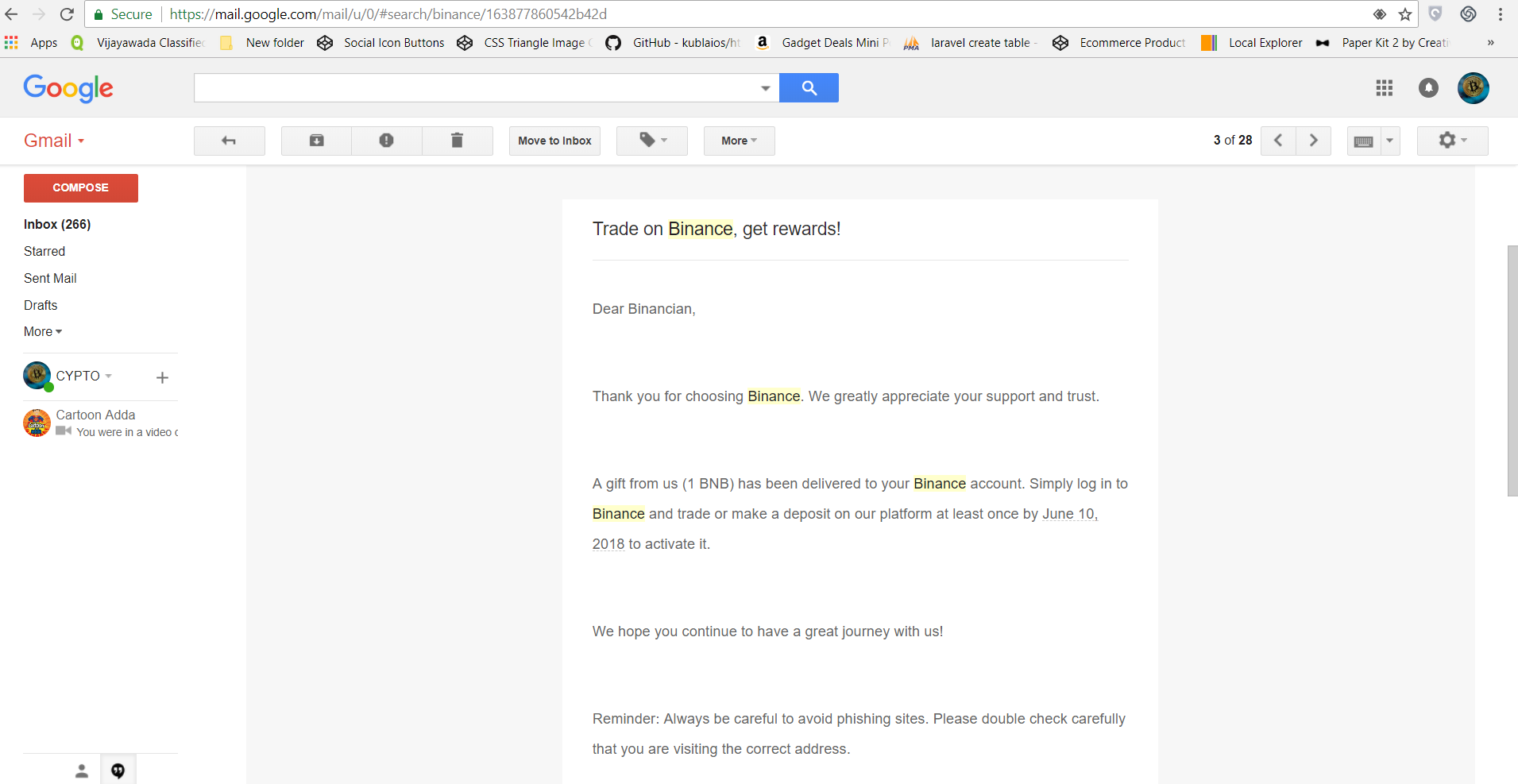Compose a new email
The image size is (1518, 784).
tap(81, 188)
